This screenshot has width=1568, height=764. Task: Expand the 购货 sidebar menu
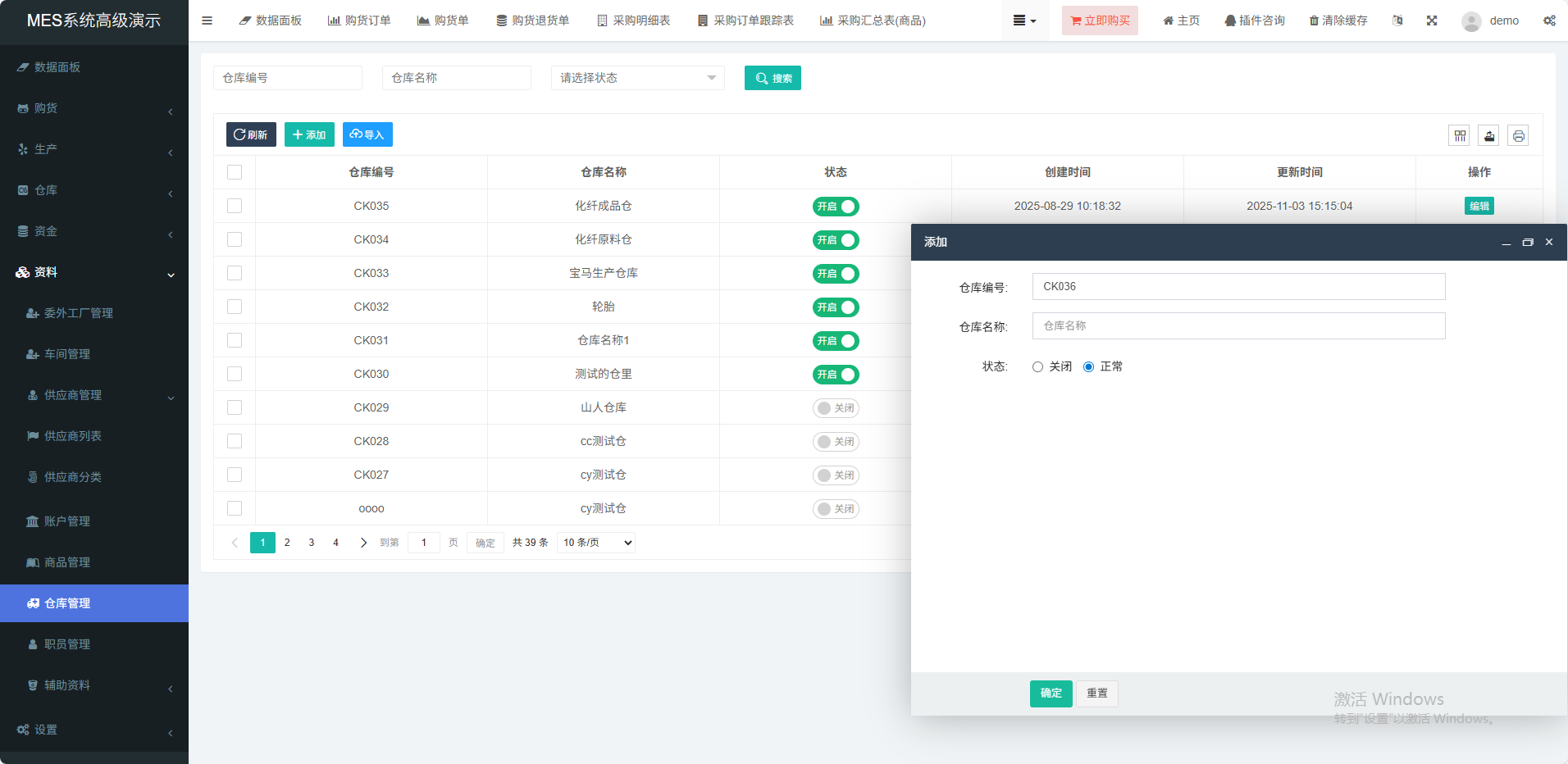(94, 108)
